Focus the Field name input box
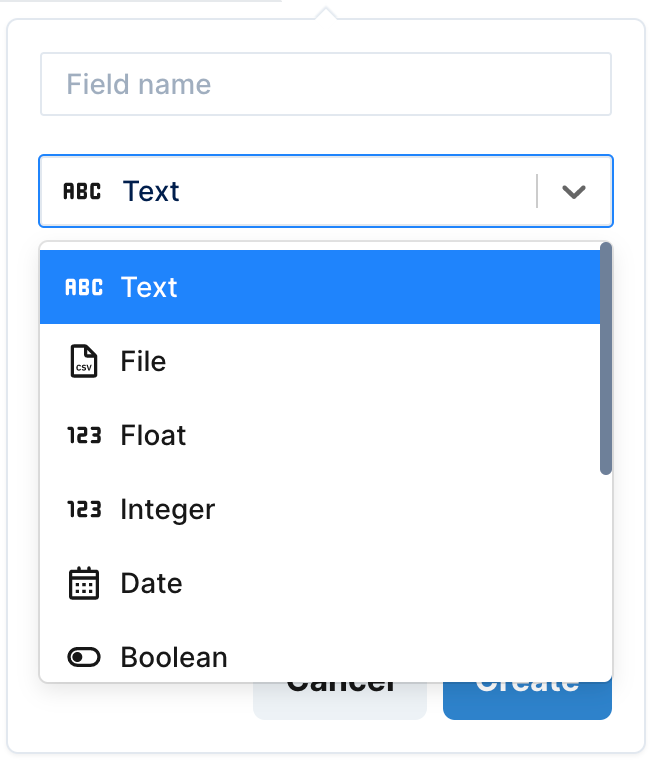This screenshot has height=774, width=662. 325,84
